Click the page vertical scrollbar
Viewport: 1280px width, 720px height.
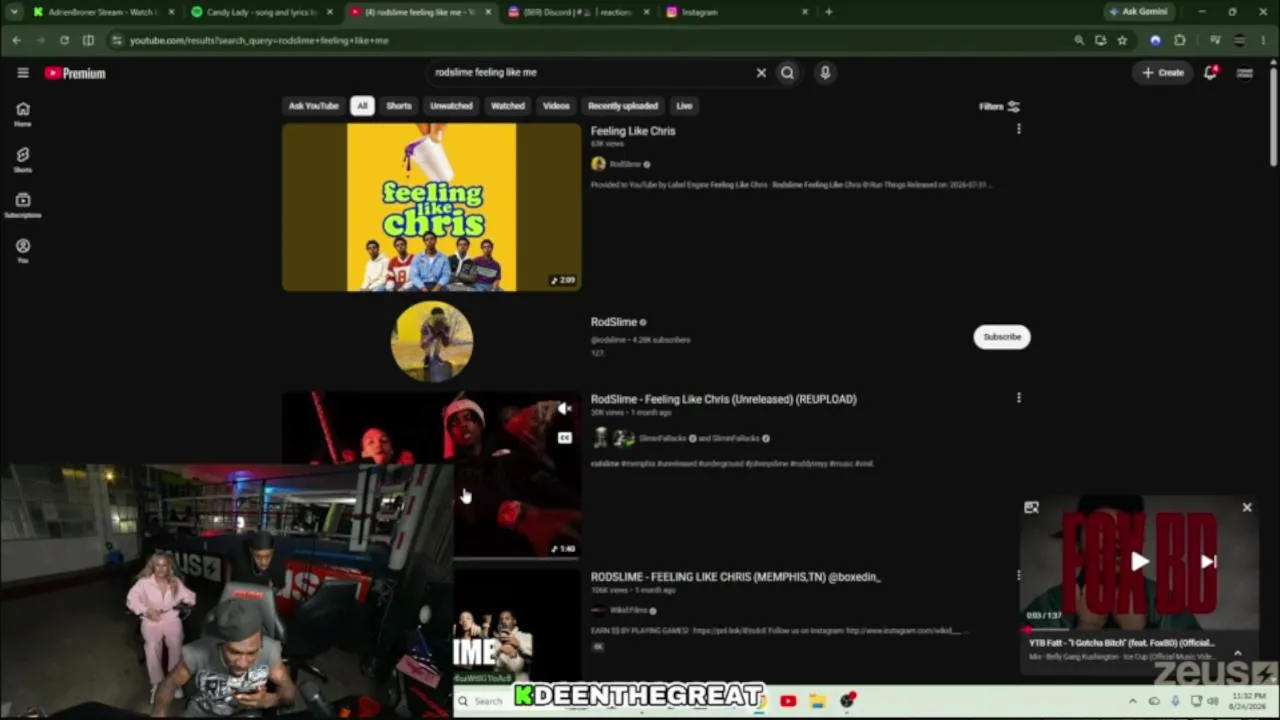[1273, 115]
